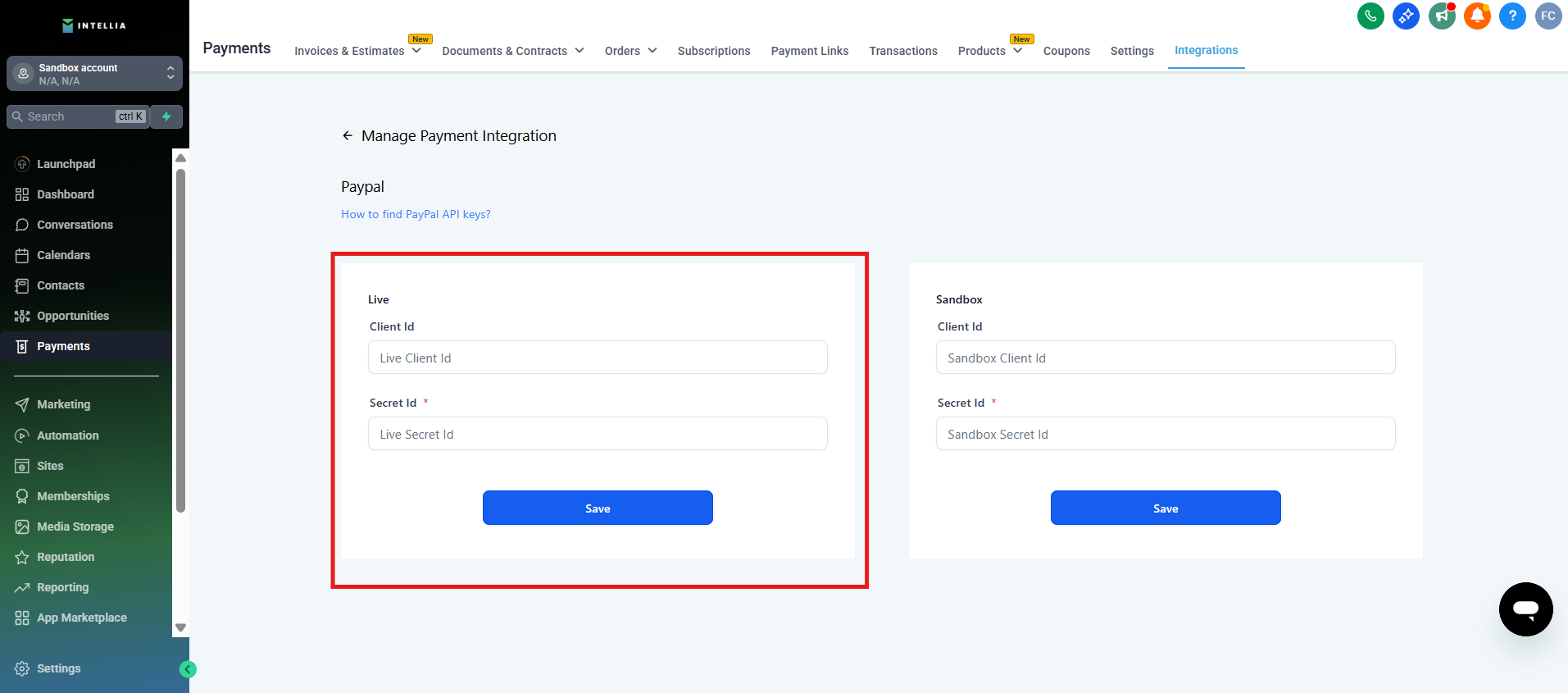Viewport: 1568px width, 693px height.
Task: Save the Live PayPal credentials
Action: point(598,508)
